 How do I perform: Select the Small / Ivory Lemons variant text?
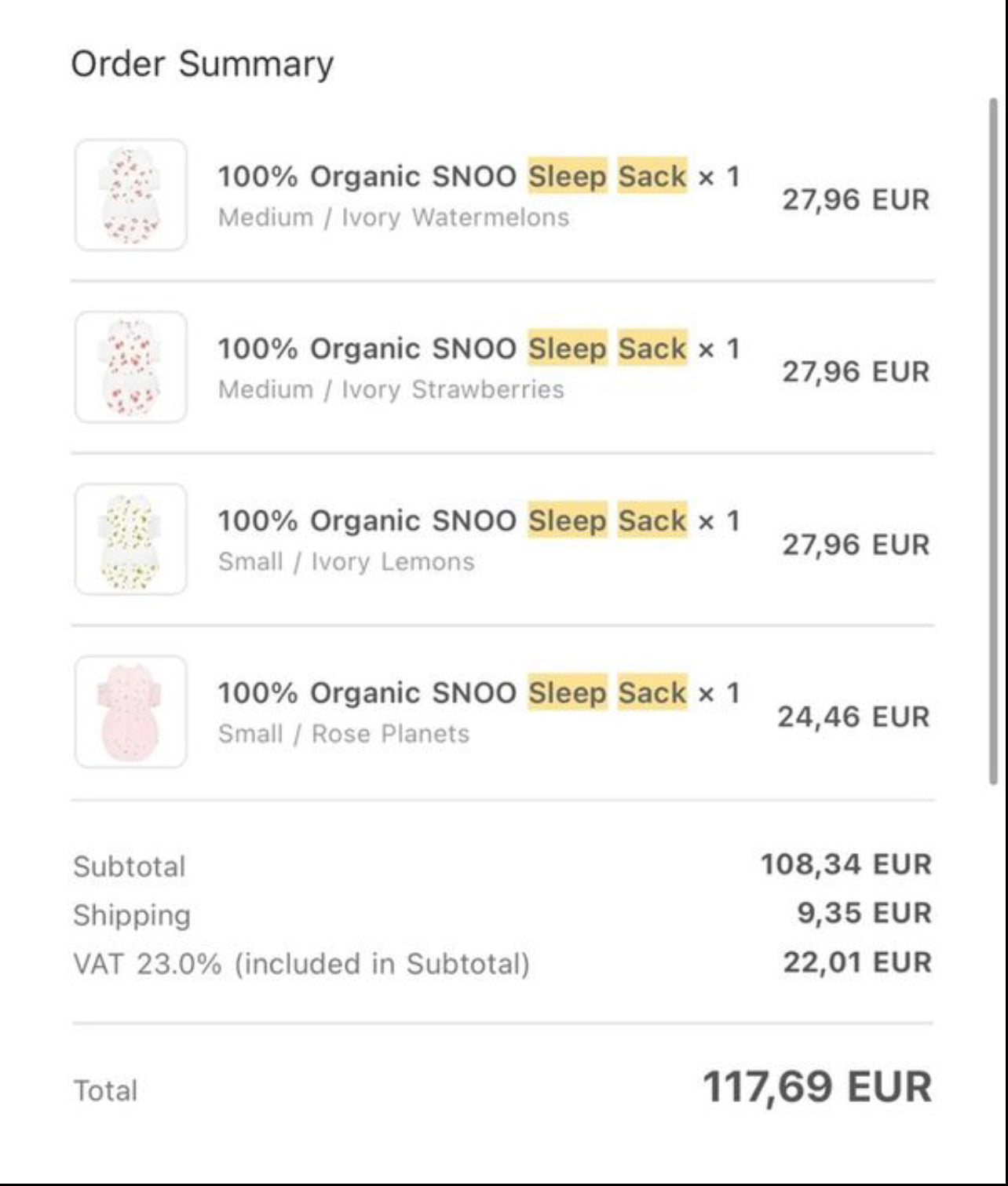(346, 562)
